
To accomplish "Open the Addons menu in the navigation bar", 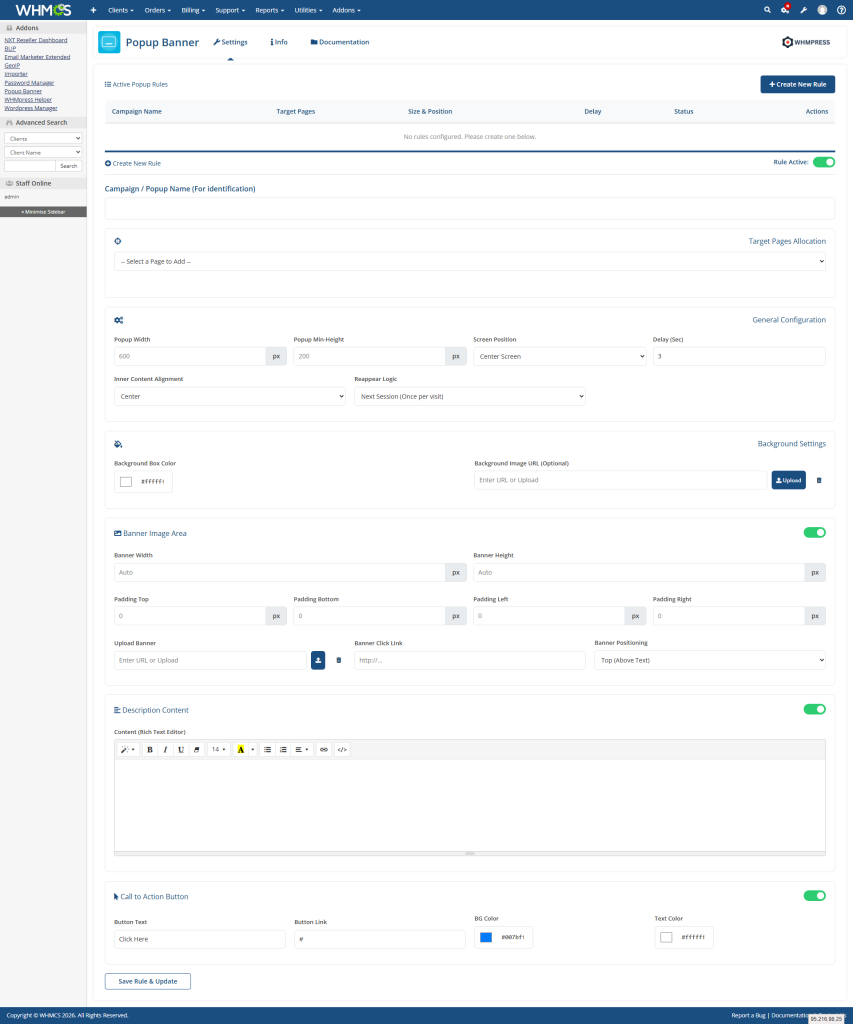I will point(345,9).
